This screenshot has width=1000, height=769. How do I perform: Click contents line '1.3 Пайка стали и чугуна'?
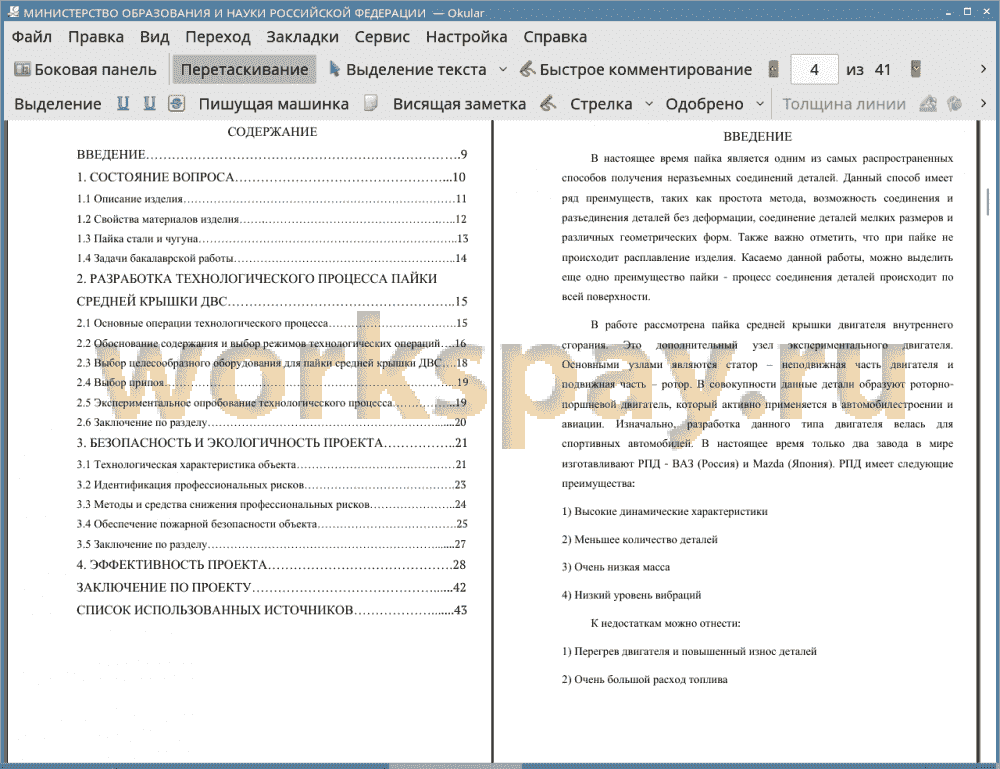pos(272,238)
